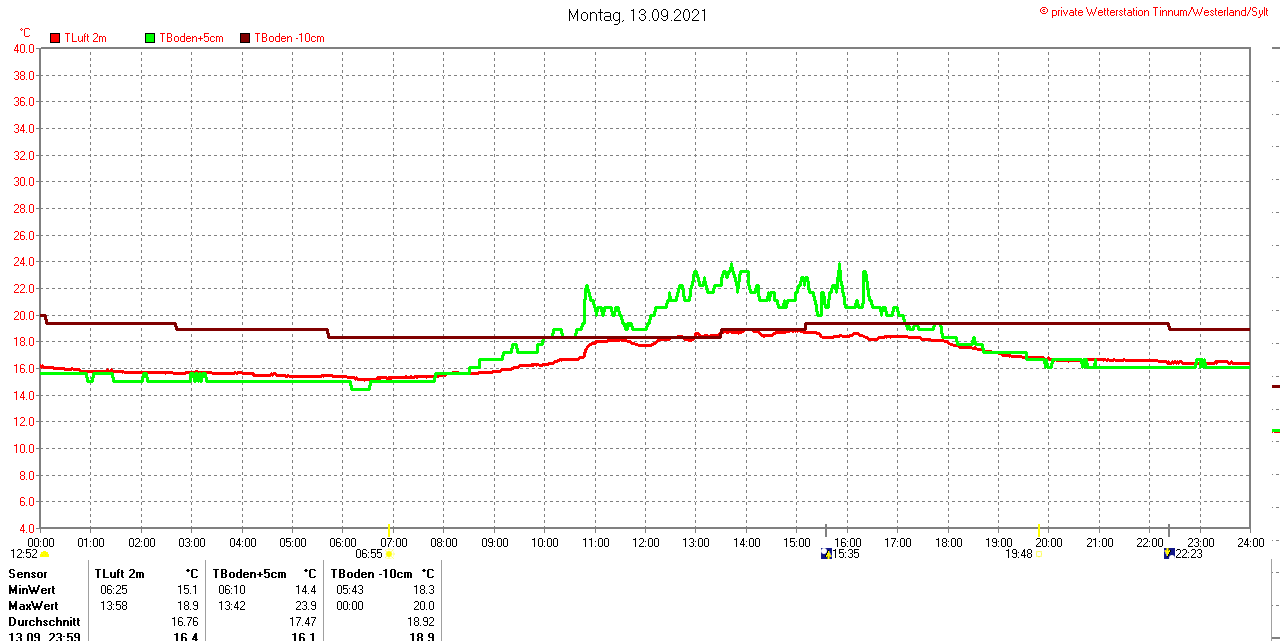Click the Sensor column header in the table
Image resolution: width=1280 pixels, height=641 pixels.
point(28,574)
